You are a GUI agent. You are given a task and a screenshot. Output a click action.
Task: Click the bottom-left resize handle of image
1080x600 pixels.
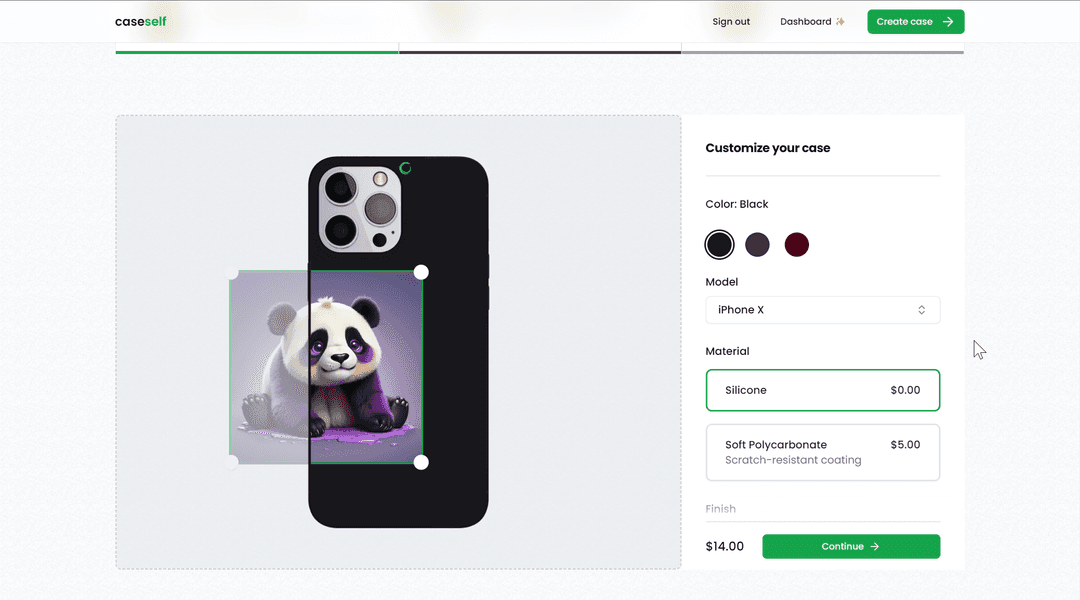(x=231, y=462)
